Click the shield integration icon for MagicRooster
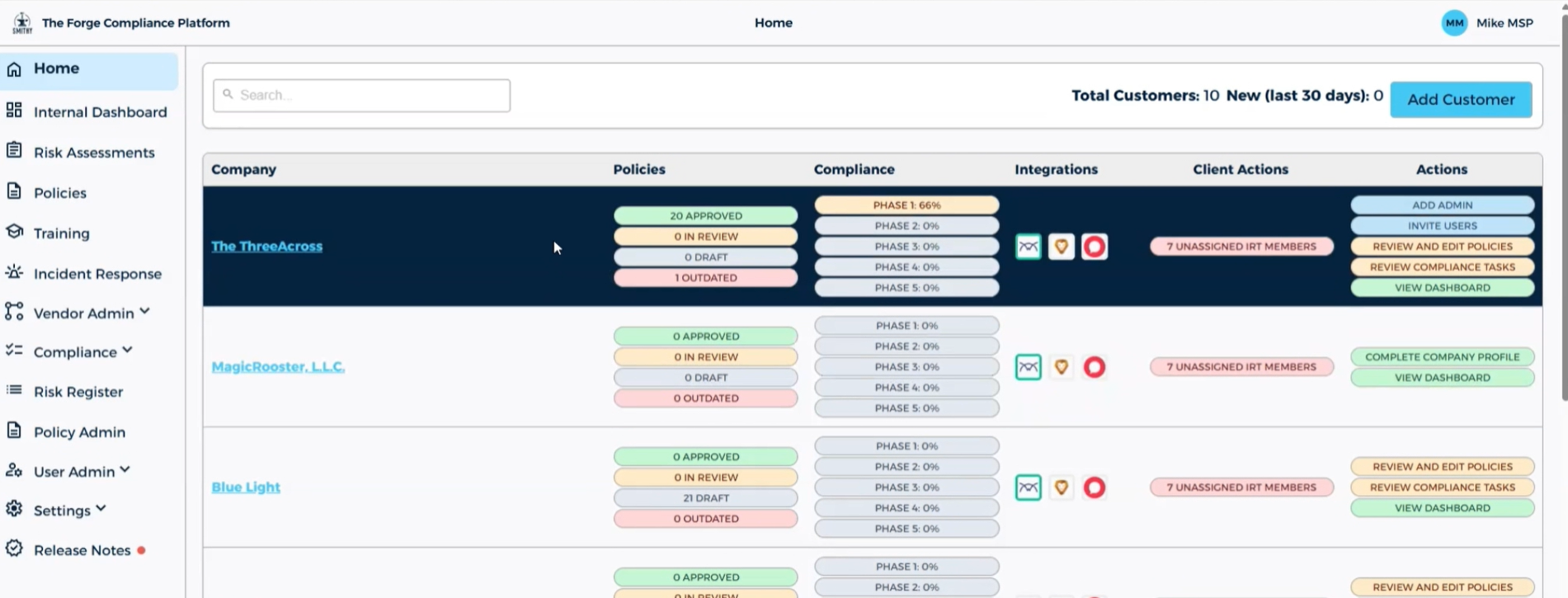The height and width of the screenshot is (598, 1568). pyautogui.click(x=1061, y=367)
